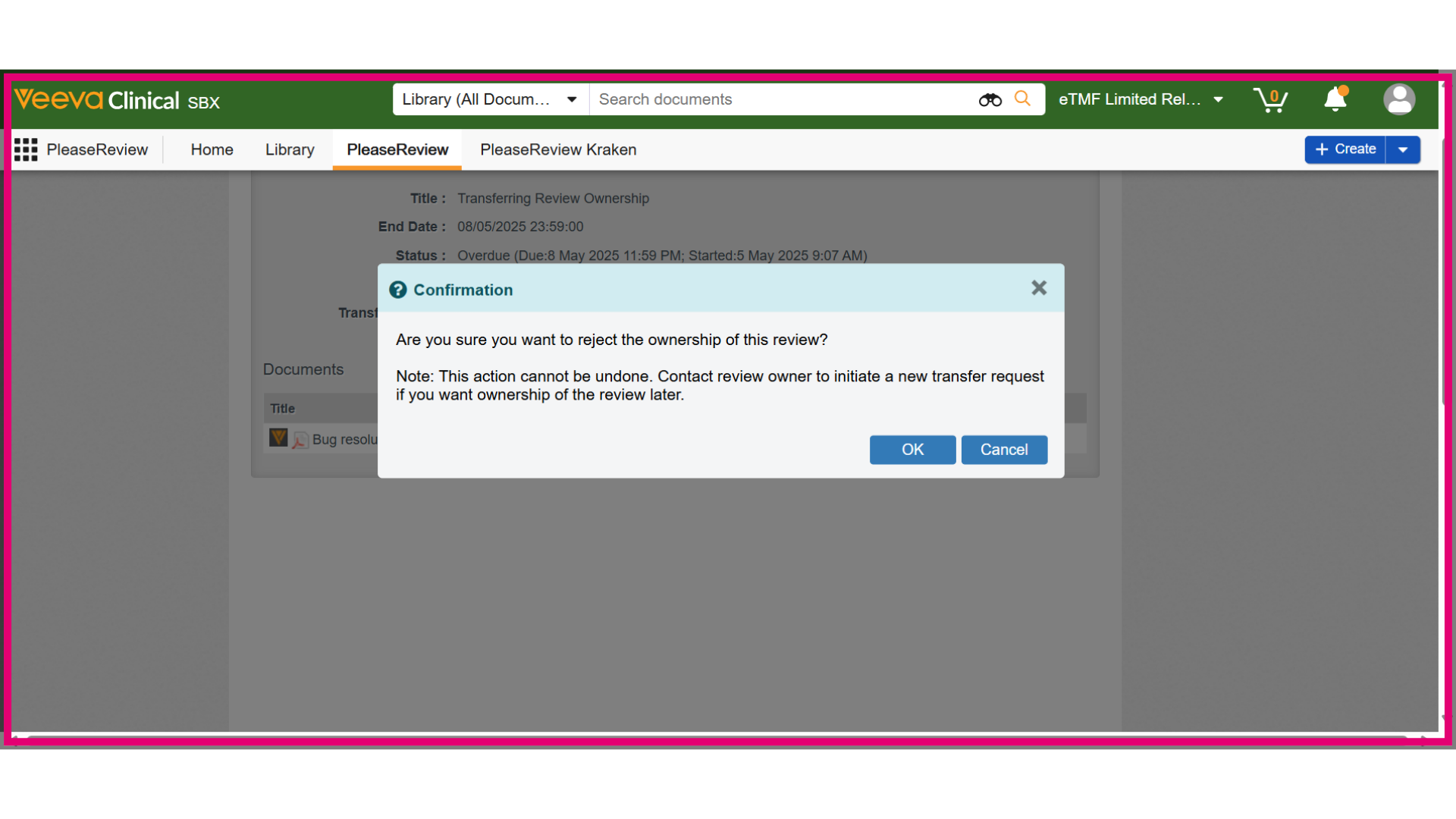Screen dimensions: 1456x819
Task: Open the user profile avatar
Action: [x=1399, y=99]
